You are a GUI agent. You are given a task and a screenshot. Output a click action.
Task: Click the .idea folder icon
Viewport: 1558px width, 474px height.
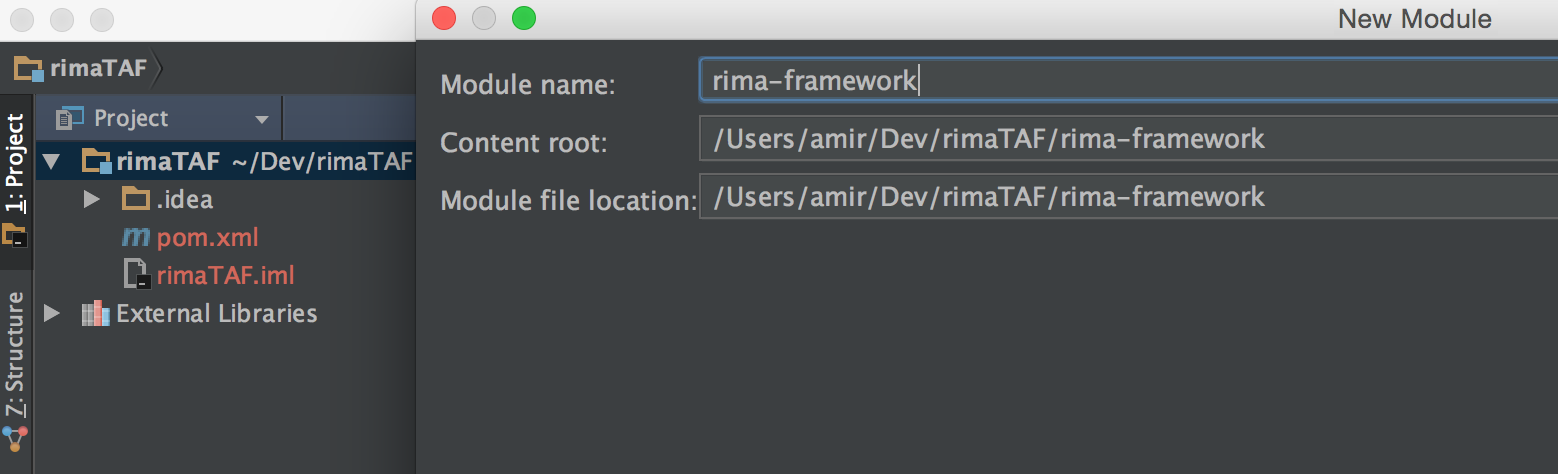click(x=136, y=199)
